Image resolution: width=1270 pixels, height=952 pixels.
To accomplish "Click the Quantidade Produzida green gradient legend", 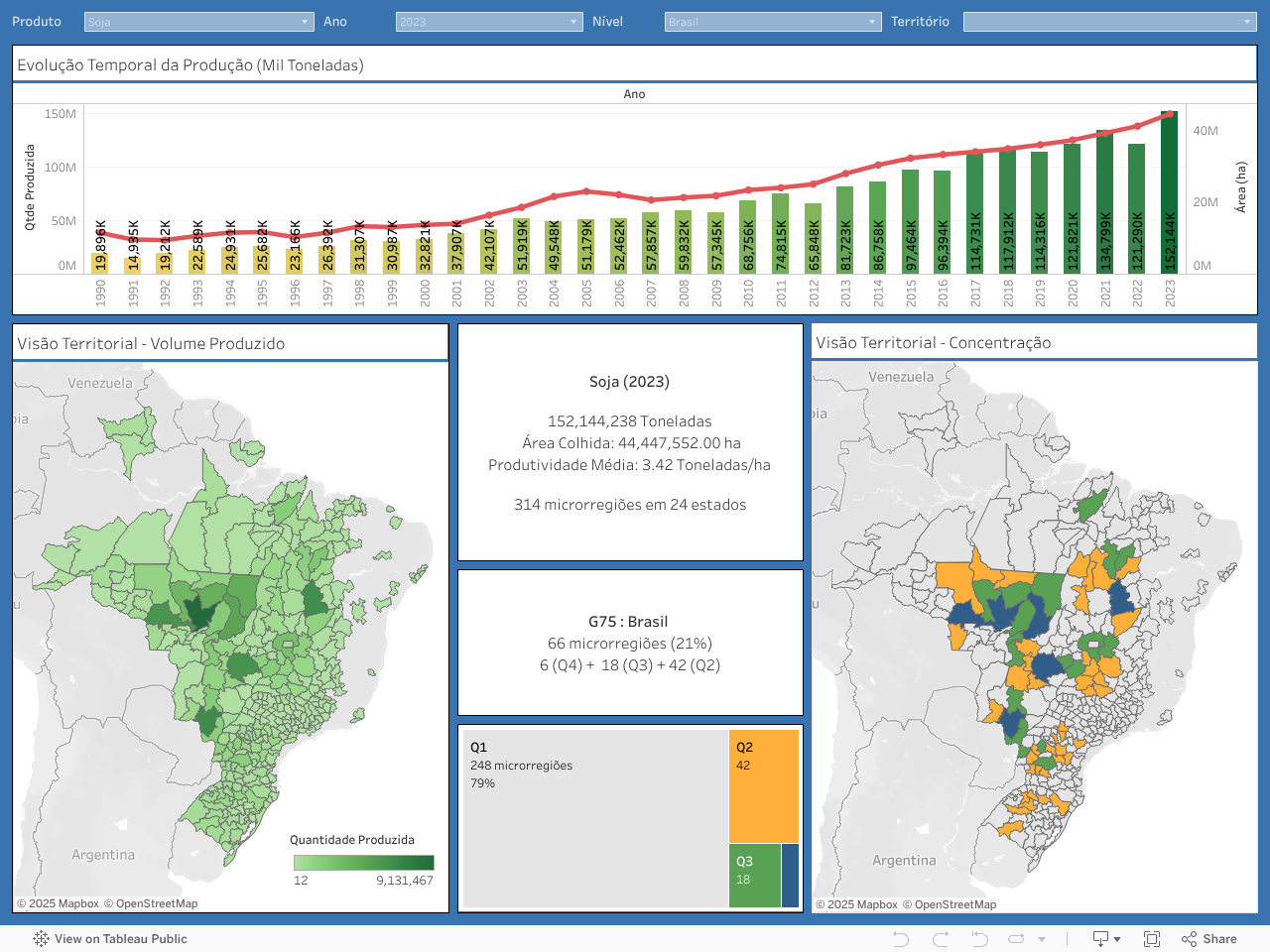I will click(x=363, y=863).
